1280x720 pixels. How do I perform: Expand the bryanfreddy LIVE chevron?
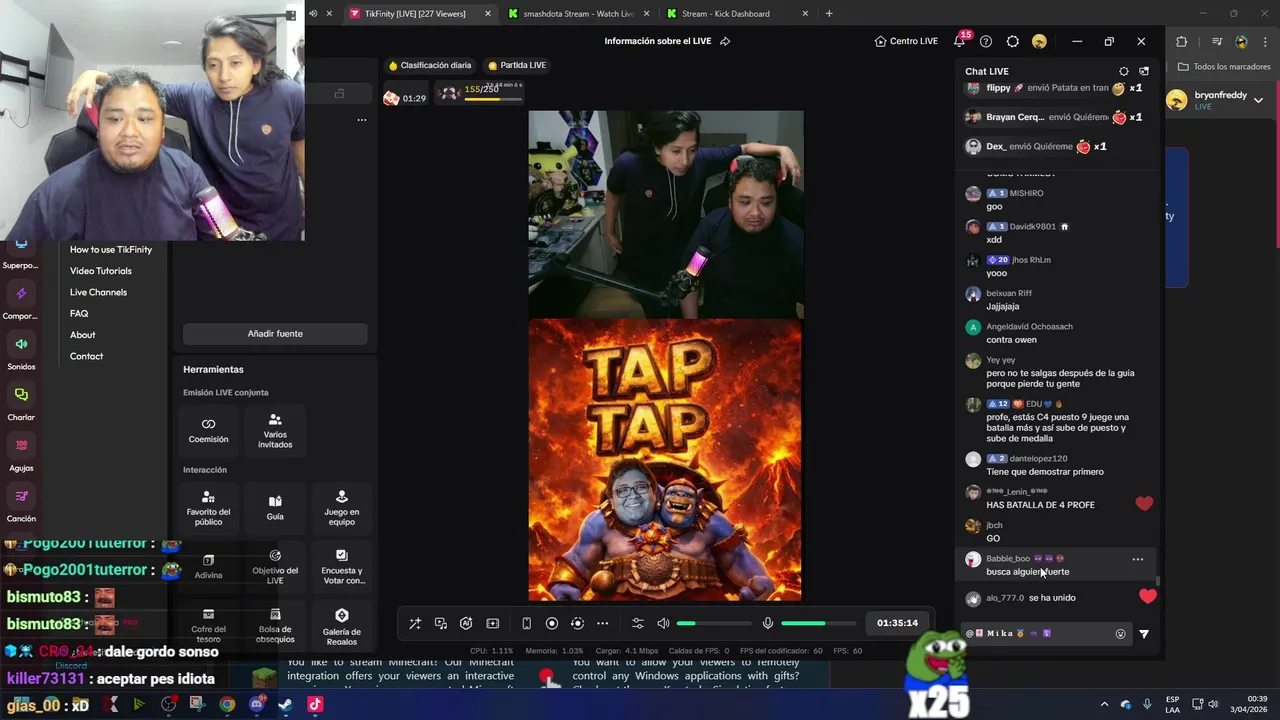coord(1258,99)
